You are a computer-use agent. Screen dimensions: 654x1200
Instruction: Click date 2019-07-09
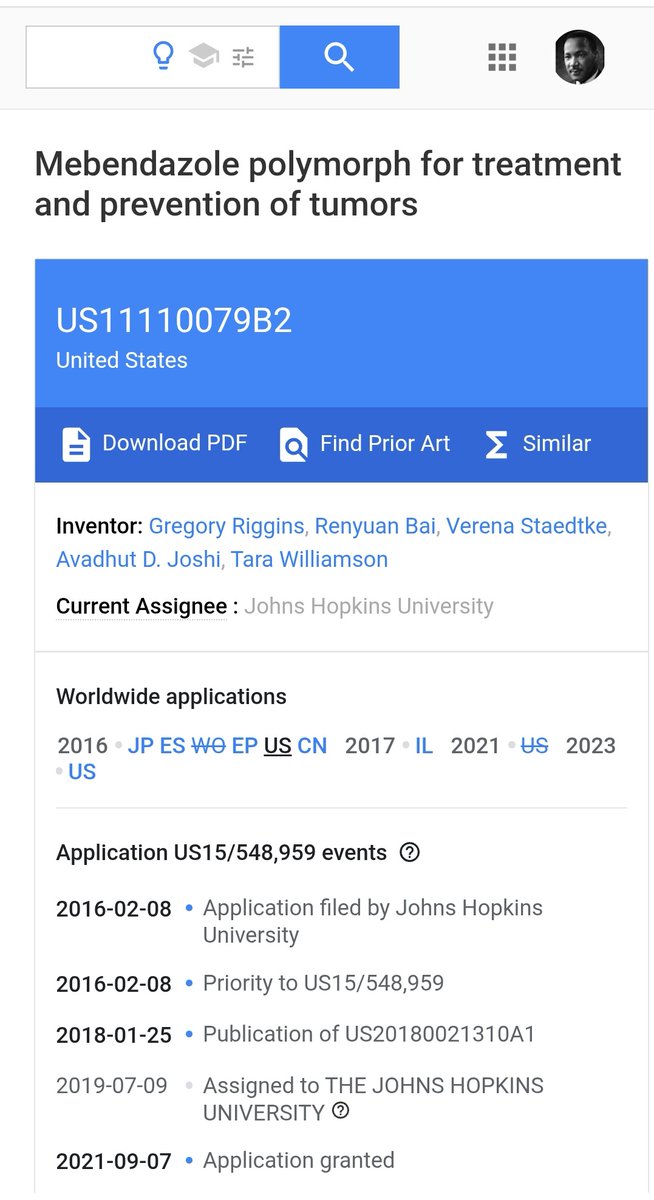point(111,1086)
